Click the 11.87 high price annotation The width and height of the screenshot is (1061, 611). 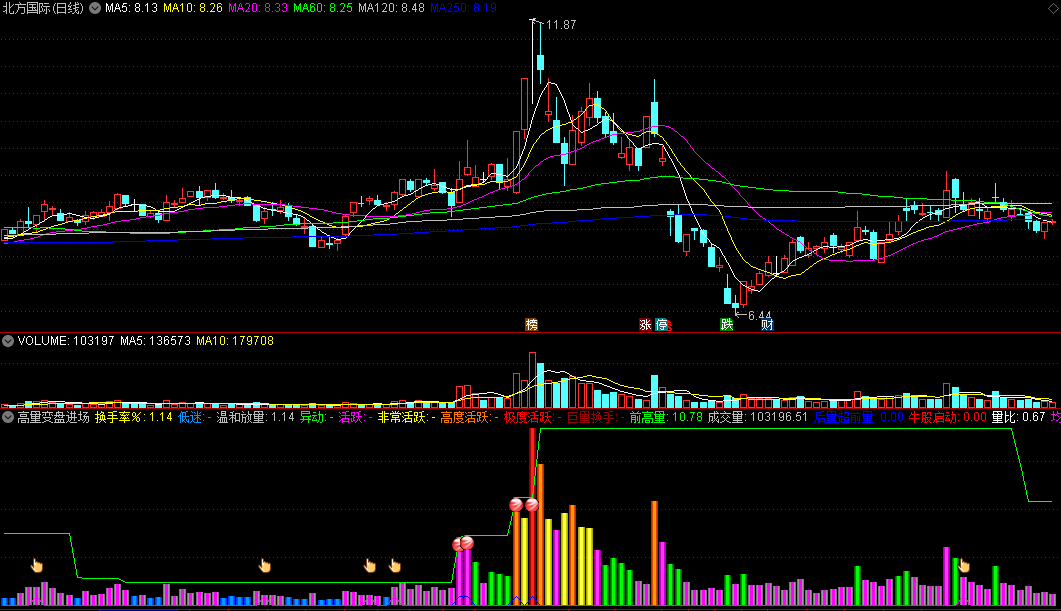[561, 25]
